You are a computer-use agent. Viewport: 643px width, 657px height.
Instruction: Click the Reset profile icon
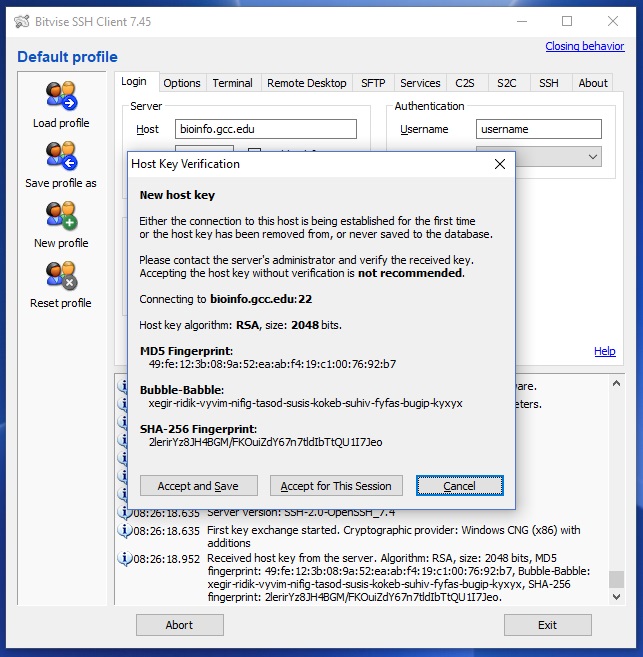click(61, 276)
